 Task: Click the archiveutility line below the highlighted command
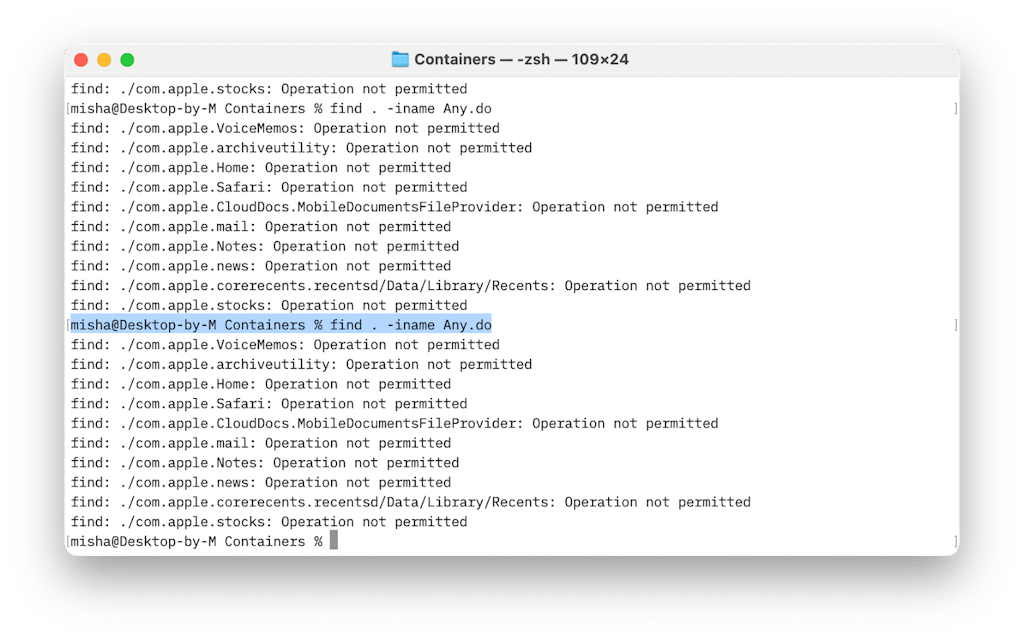pos(301,364)
